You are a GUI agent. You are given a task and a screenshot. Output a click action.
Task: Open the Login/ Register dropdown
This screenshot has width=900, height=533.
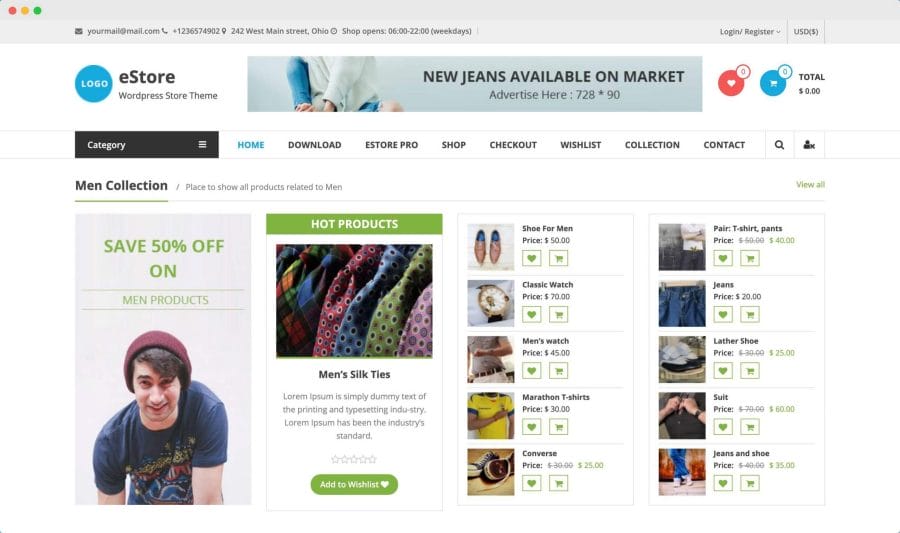pos(750,32)
